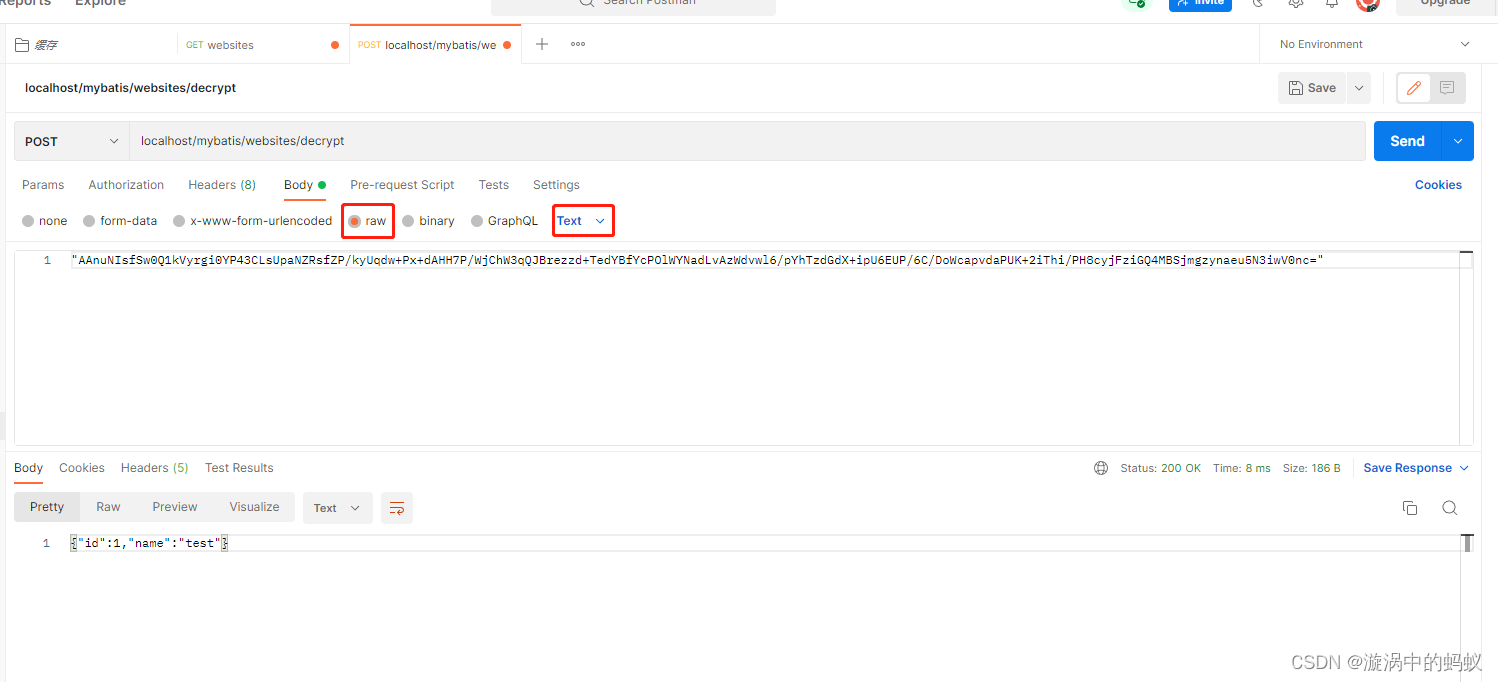
Task: Open the response Headers (5) tab
Action: pyautogui.click(x=155, y=468)
